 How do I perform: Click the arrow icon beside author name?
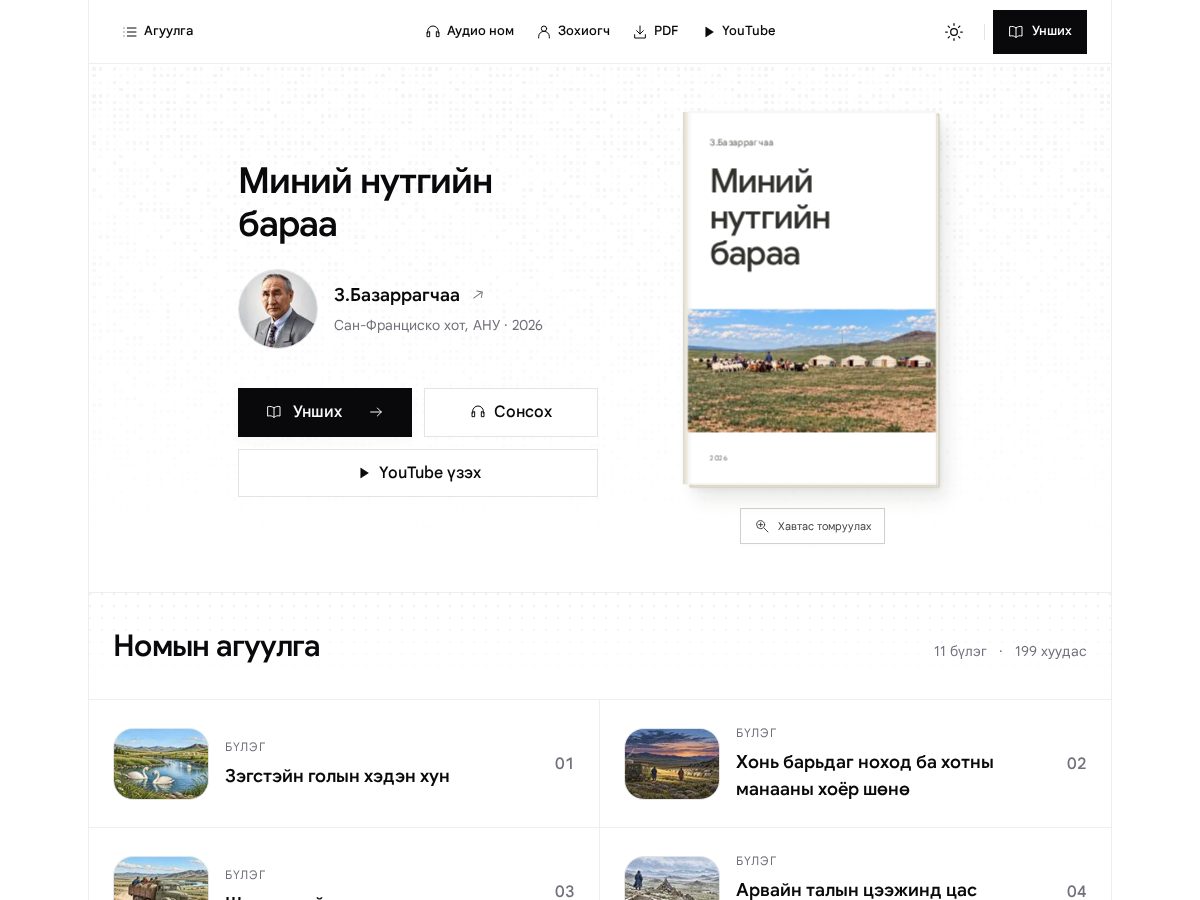pos(478,295)
